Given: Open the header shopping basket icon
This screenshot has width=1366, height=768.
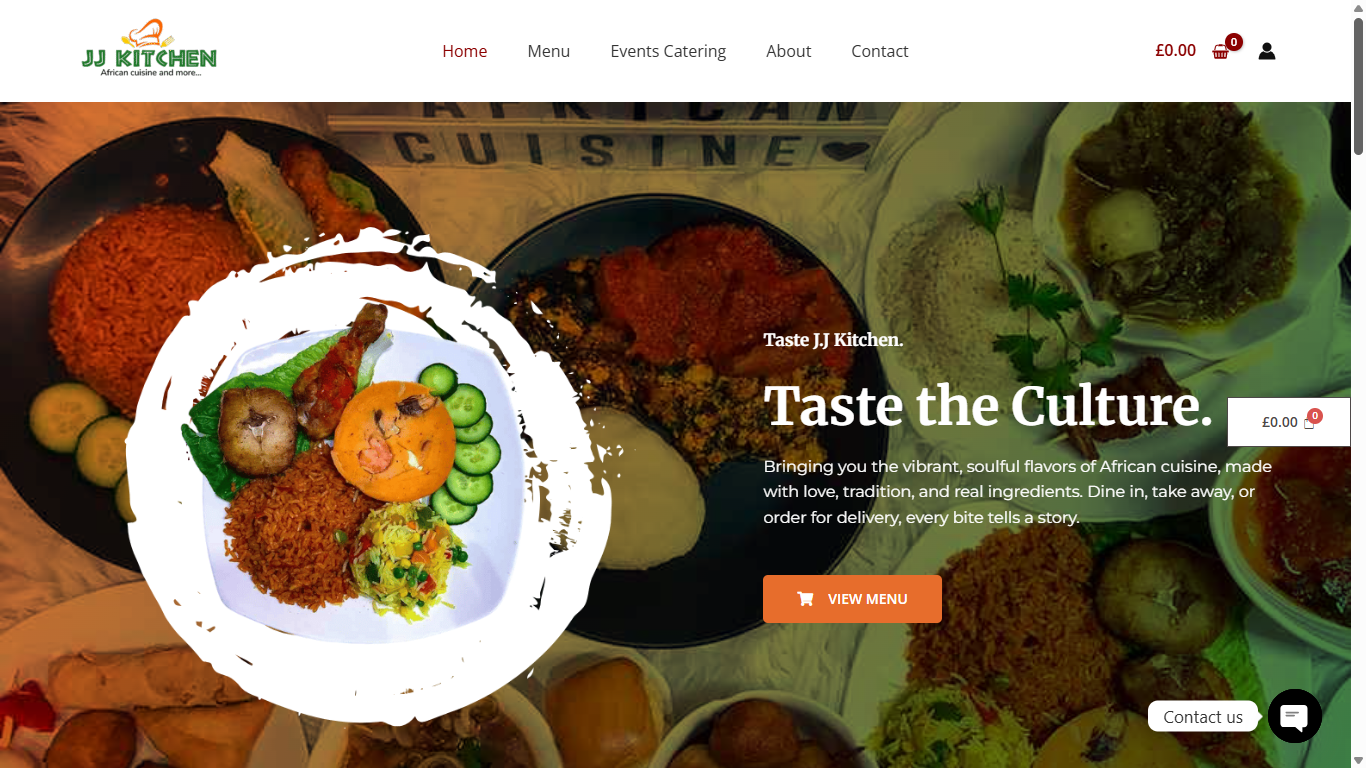Looking at the screenshot, I should coord(1220,52).
